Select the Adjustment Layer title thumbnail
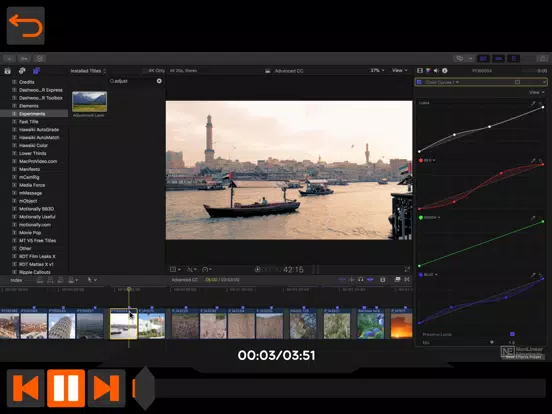The height and width of the screenshot is (414, 552). coord(89,102)
